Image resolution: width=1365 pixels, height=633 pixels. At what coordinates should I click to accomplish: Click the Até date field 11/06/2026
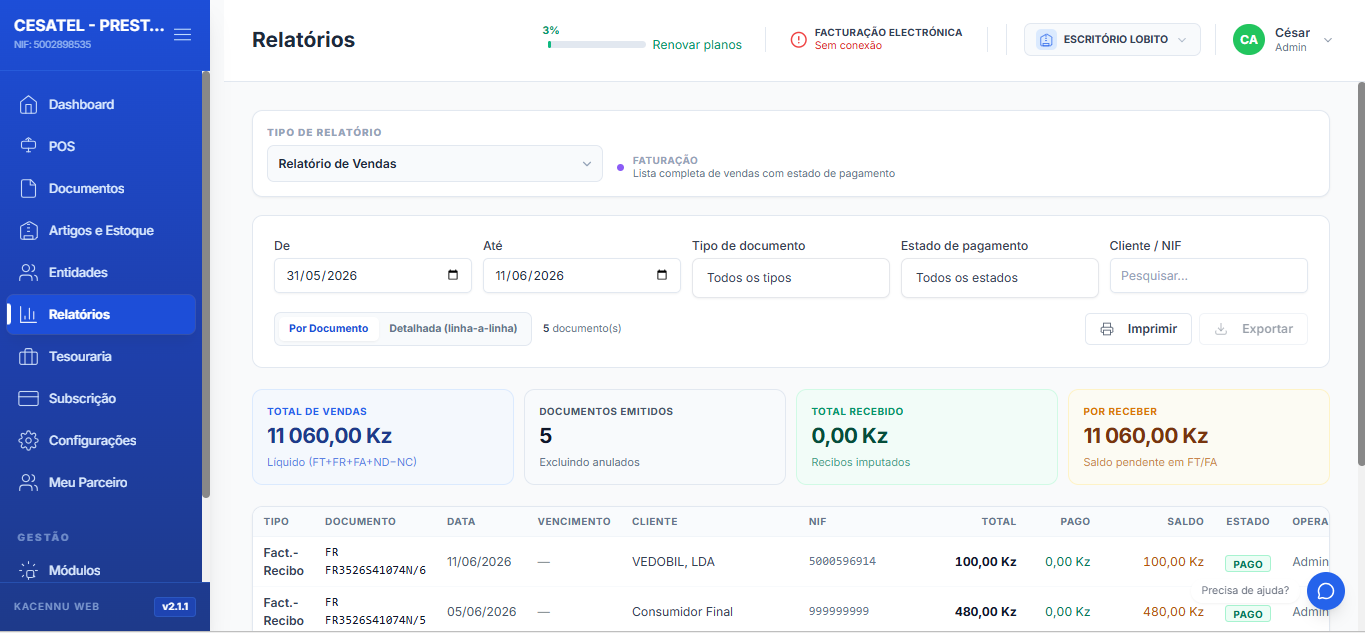[x=582, y=276]
